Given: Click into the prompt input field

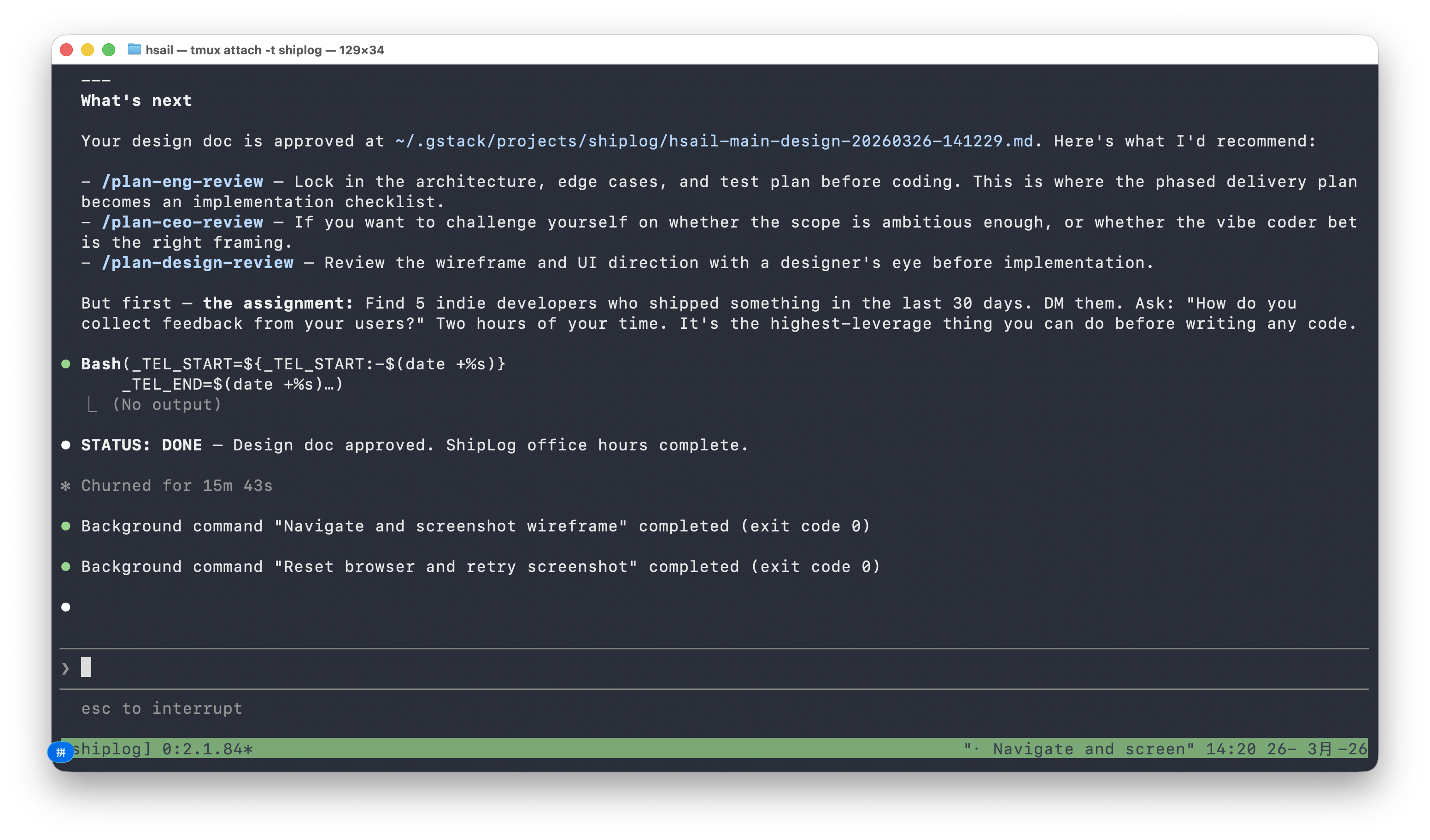Looking at the screenshot, I should point(714,668).
